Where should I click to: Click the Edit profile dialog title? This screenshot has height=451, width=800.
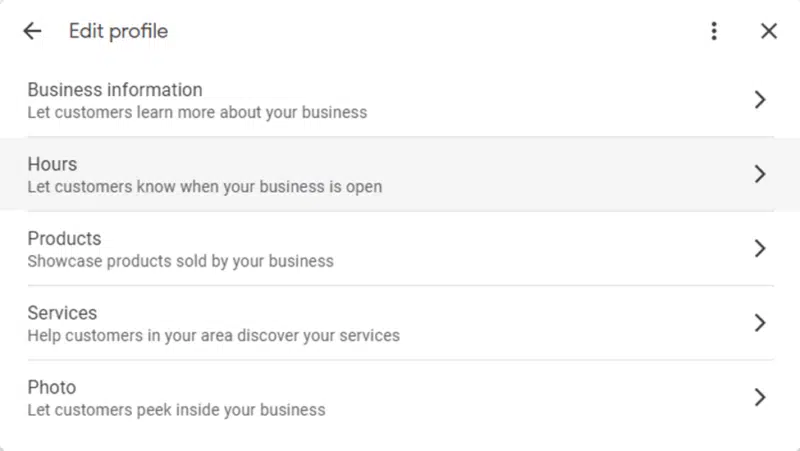click(118, 31)
